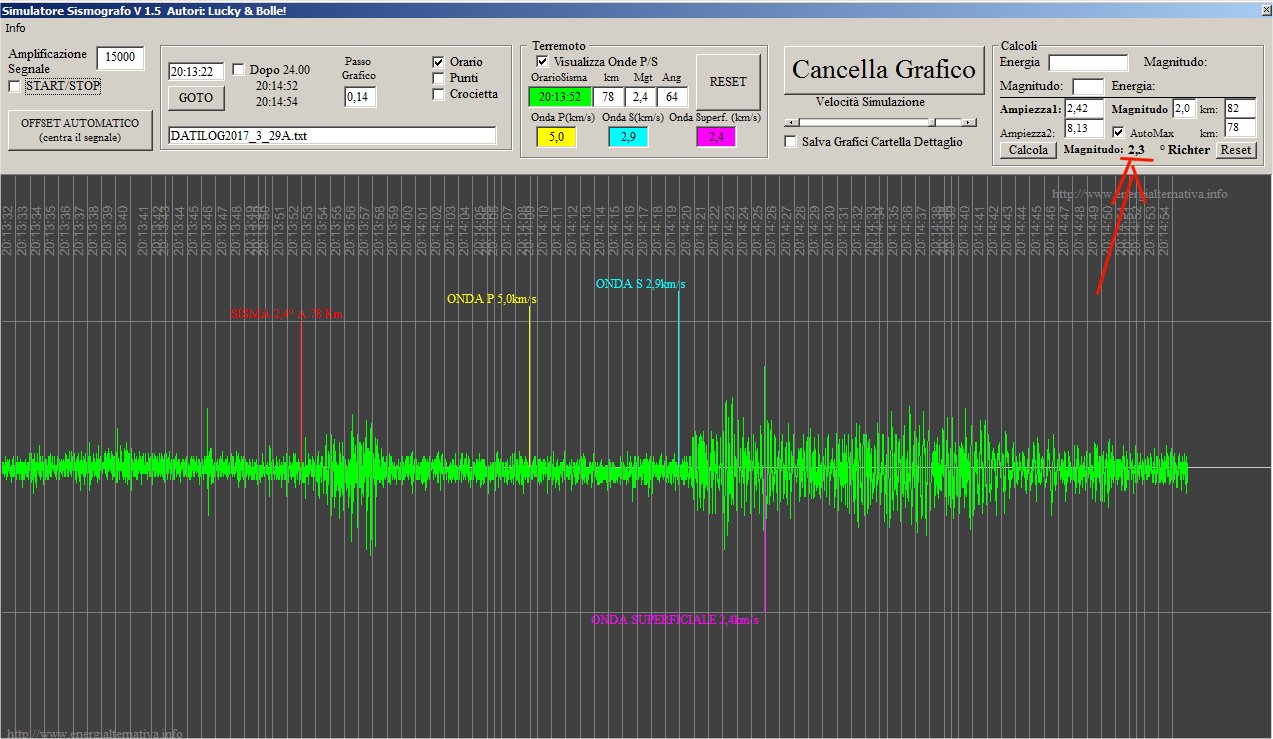Click the cyan Onda S speed field
The height and width of the screenshot is (739, 1273).
click(628, 137)
